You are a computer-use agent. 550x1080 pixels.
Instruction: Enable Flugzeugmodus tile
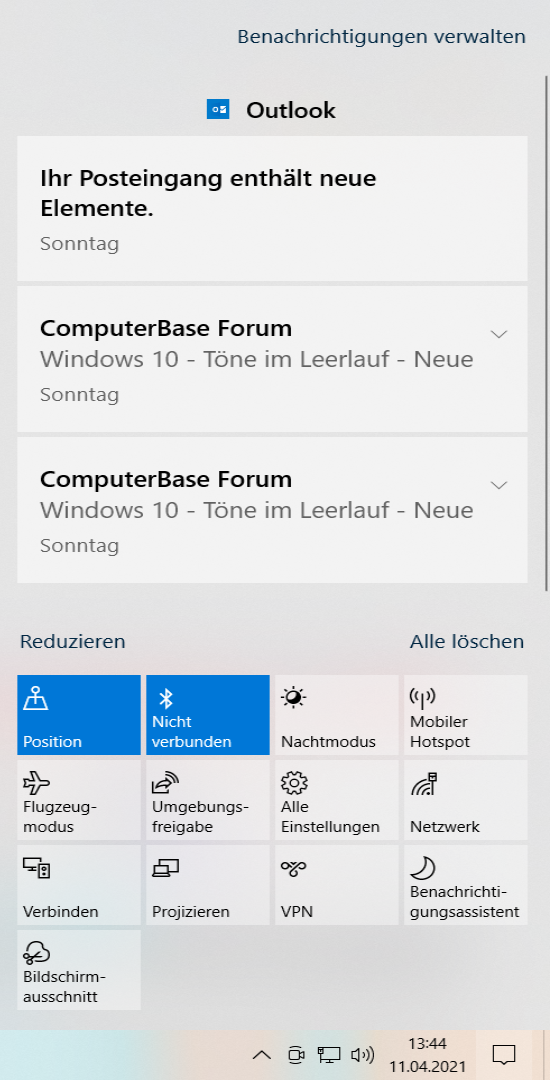click(x=78, y=800)
